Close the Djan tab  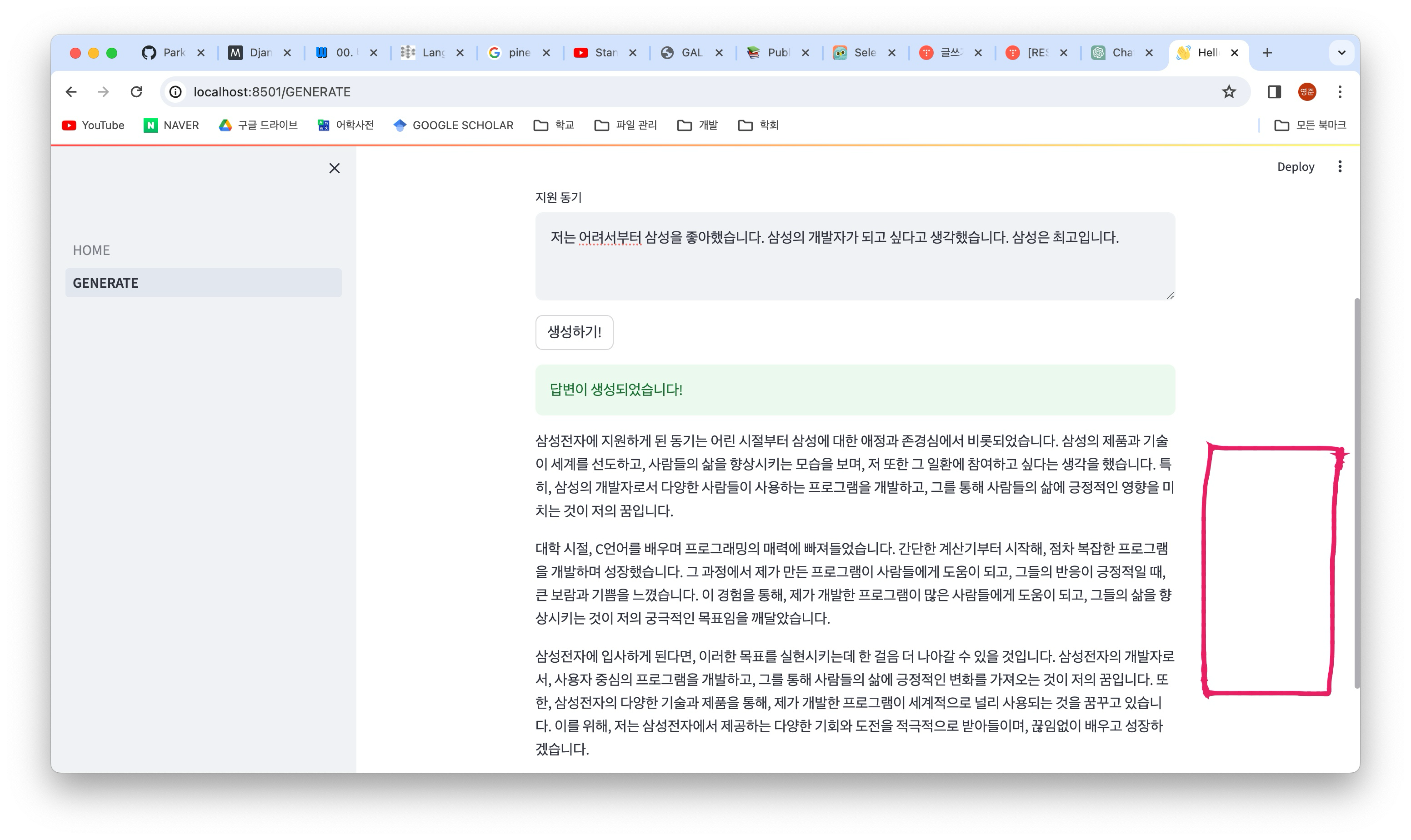point(288,53)
